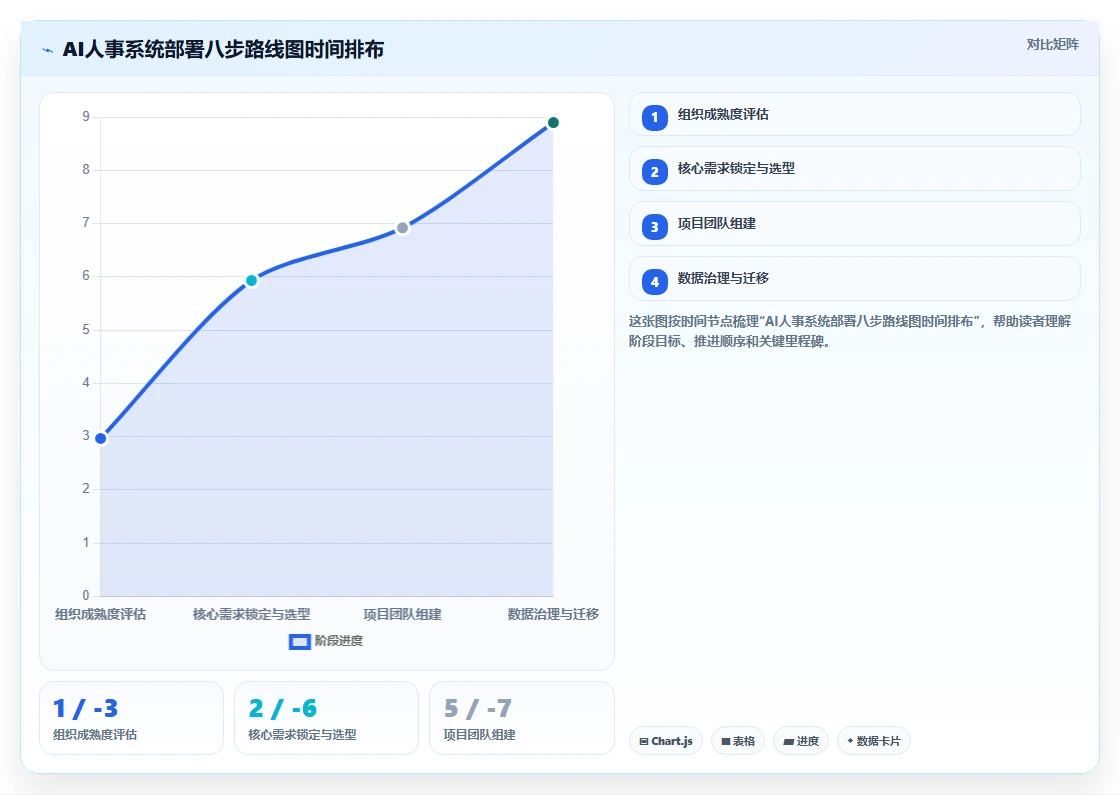Viewport: 1120px width, 795px height.
Task: Click the x-axis label 核心需求锁定与选型
Action: pyautogui.click(x=251, y=614)
